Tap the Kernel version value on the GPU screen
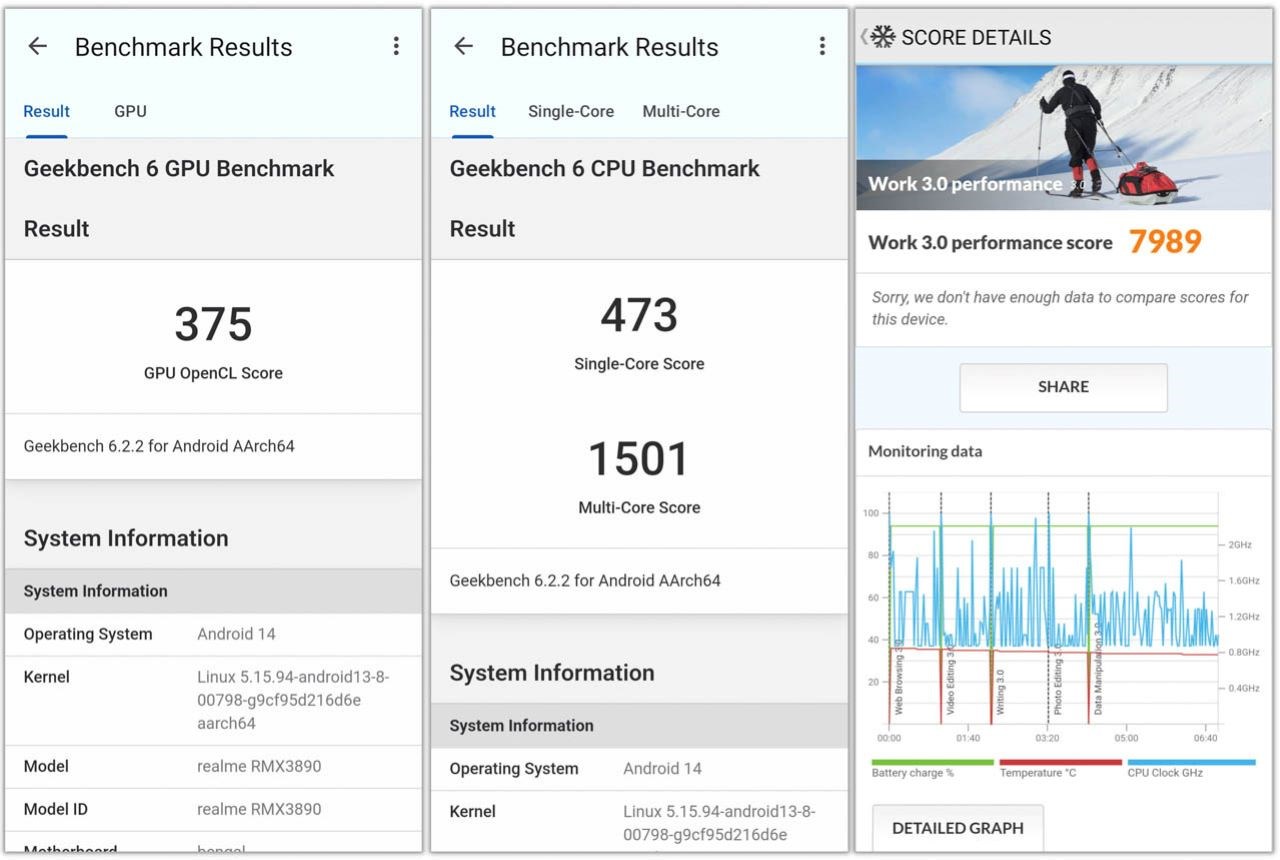The width and height of the screenshot is (1280, 860). click(x=293, y=700)
